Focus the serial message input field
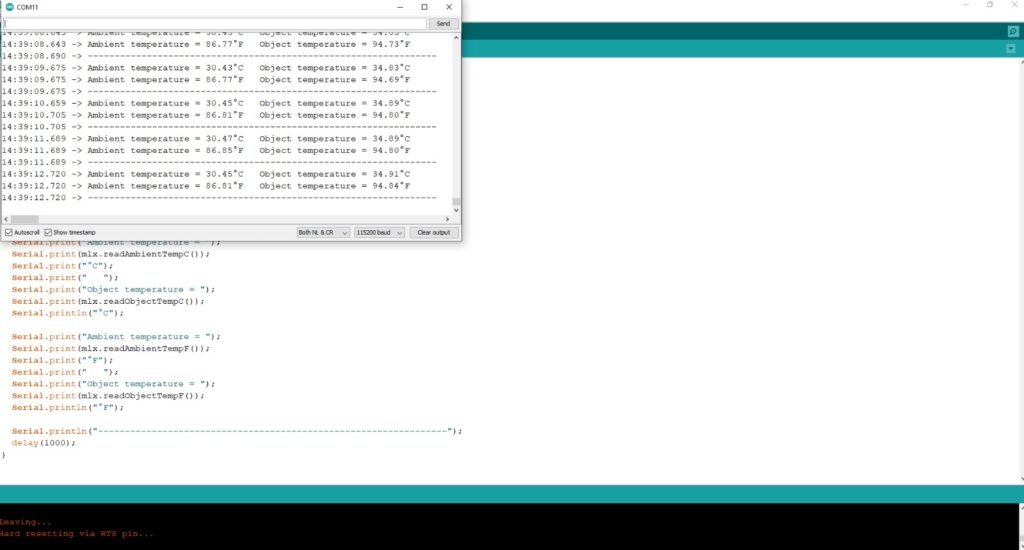Image resolution: width=1024 pixels, height=550 pixels. coord(214,23)
